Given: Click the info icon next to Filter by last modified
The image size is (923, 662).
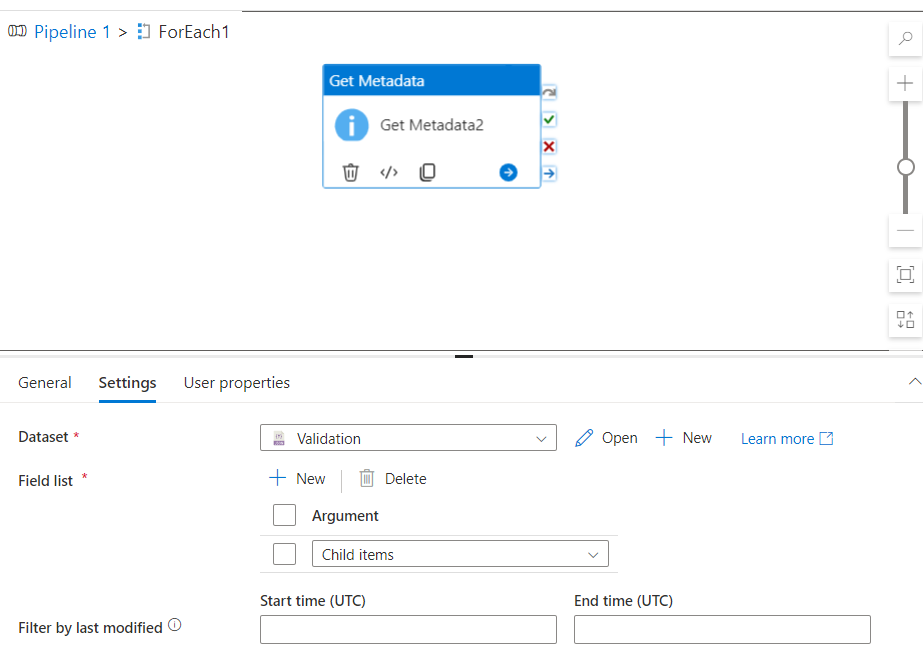Looking at the screenshot, I should click(x=175, y=625).
